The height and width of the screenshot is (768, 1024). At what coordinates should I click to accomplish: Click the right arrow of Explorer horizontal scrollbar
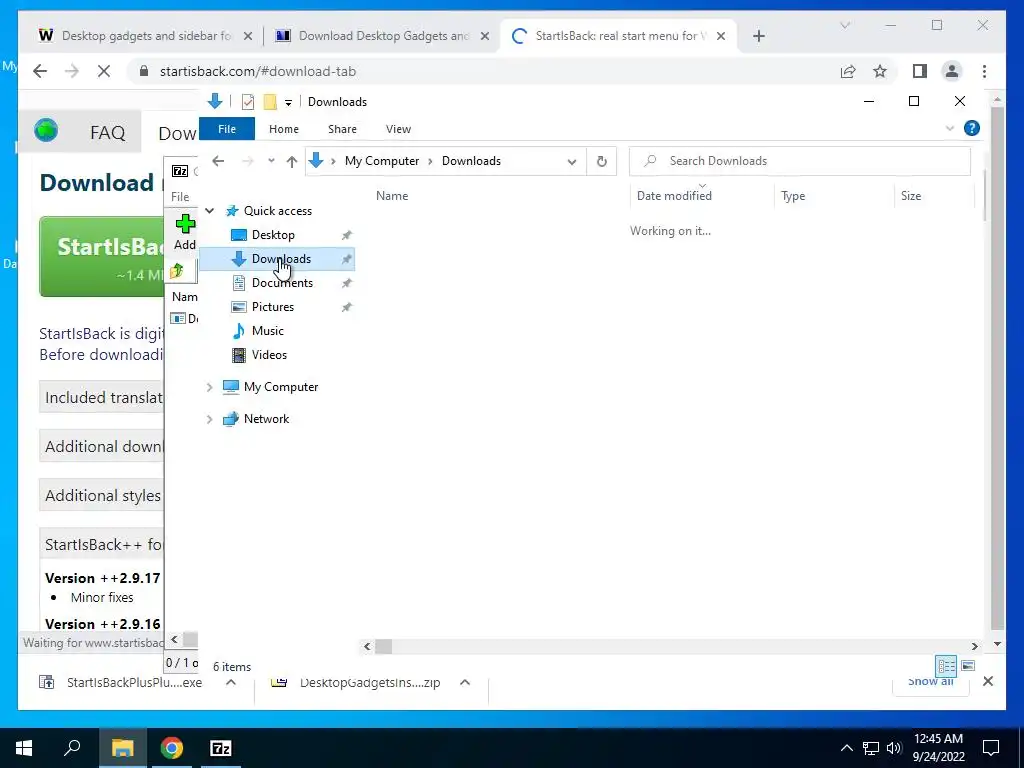pos(974,647)
